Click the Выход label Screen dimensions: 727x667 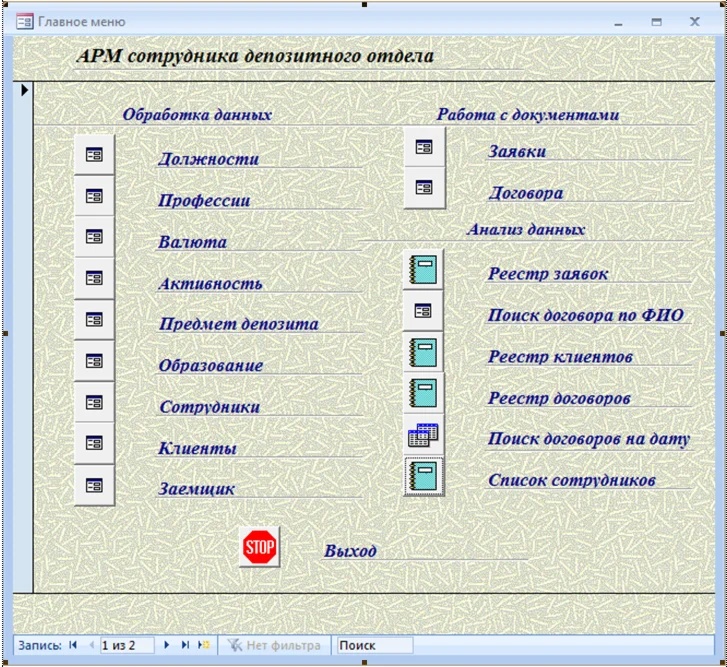point(350,551)
